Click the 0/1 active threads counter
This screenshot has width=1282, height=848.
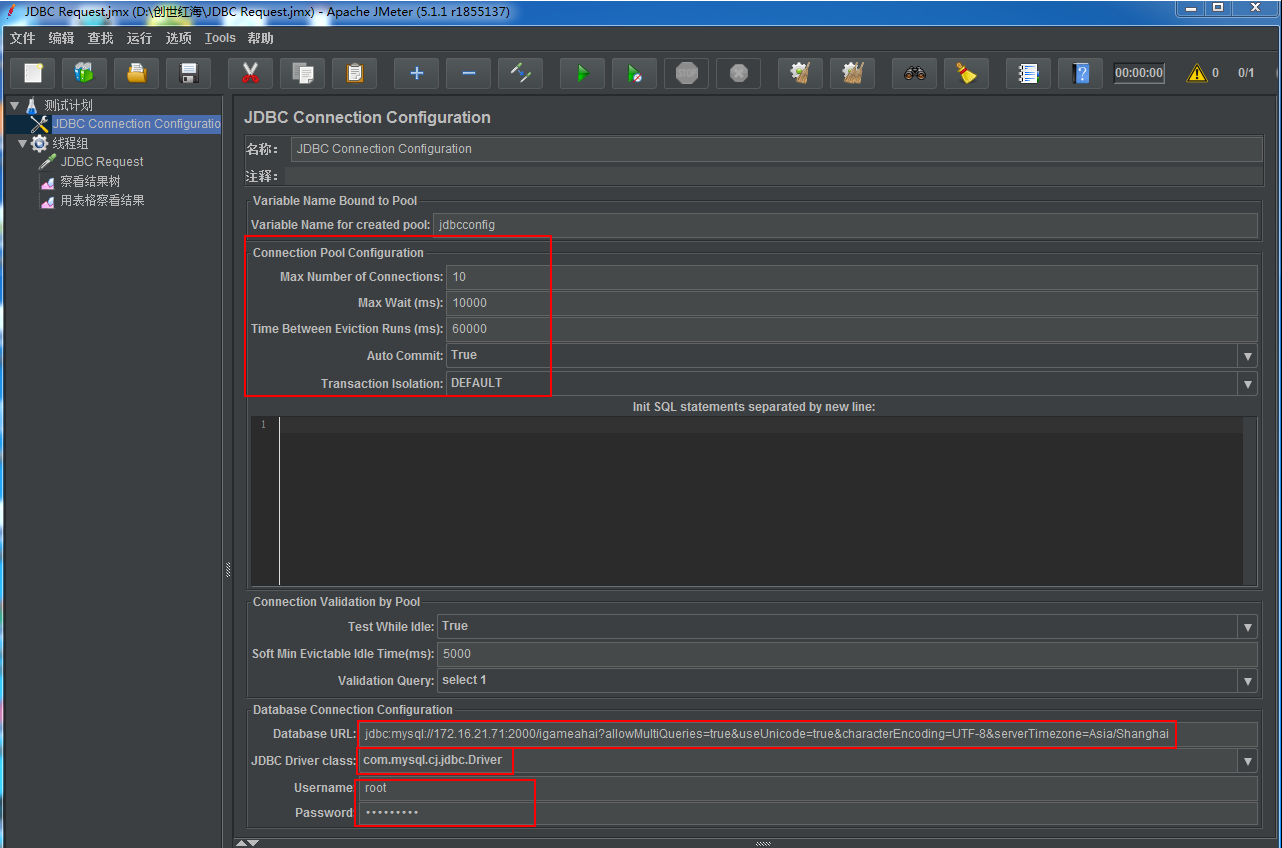point(1246,73)
